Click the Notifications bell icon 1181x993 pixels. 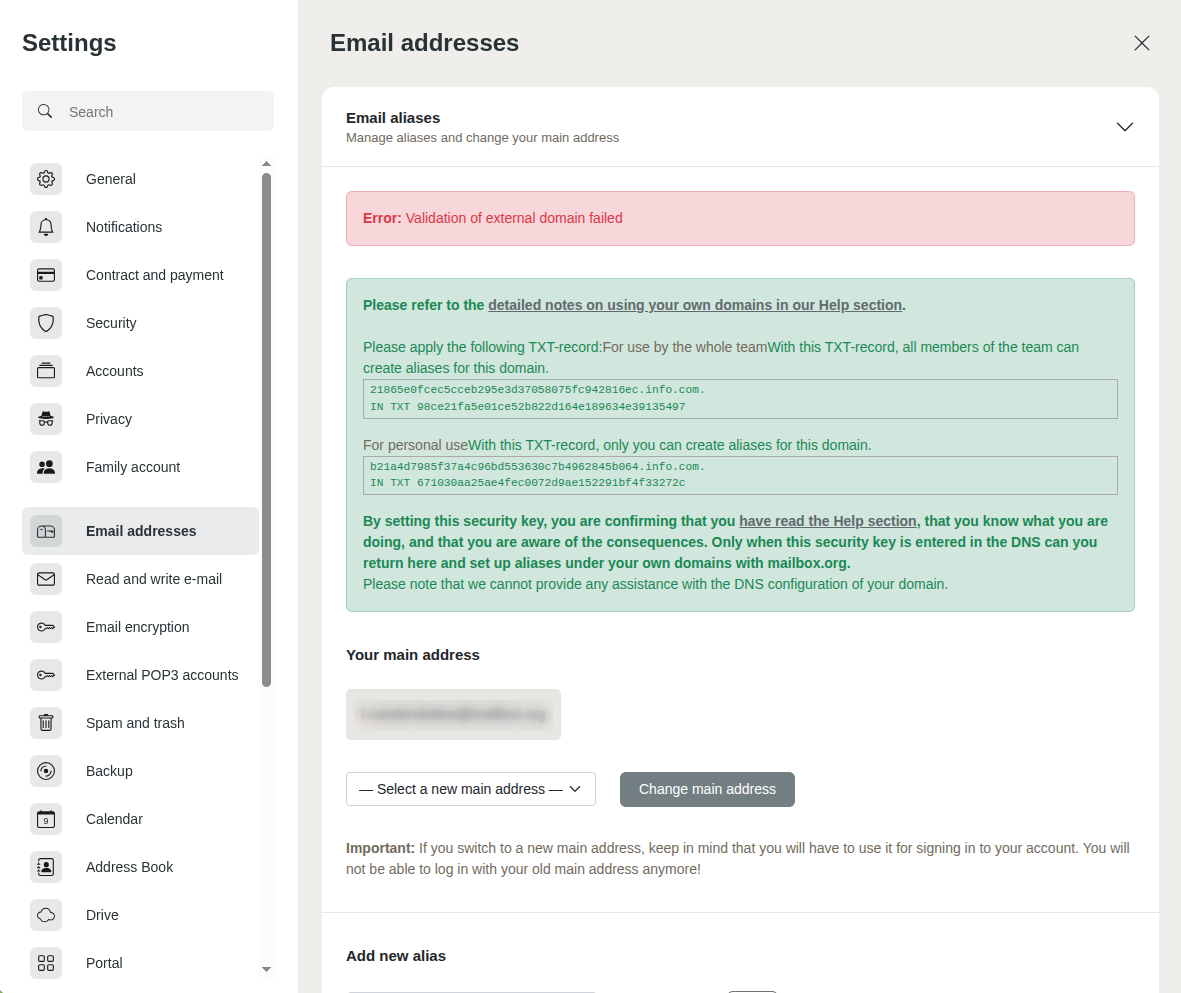click(46, 227)
